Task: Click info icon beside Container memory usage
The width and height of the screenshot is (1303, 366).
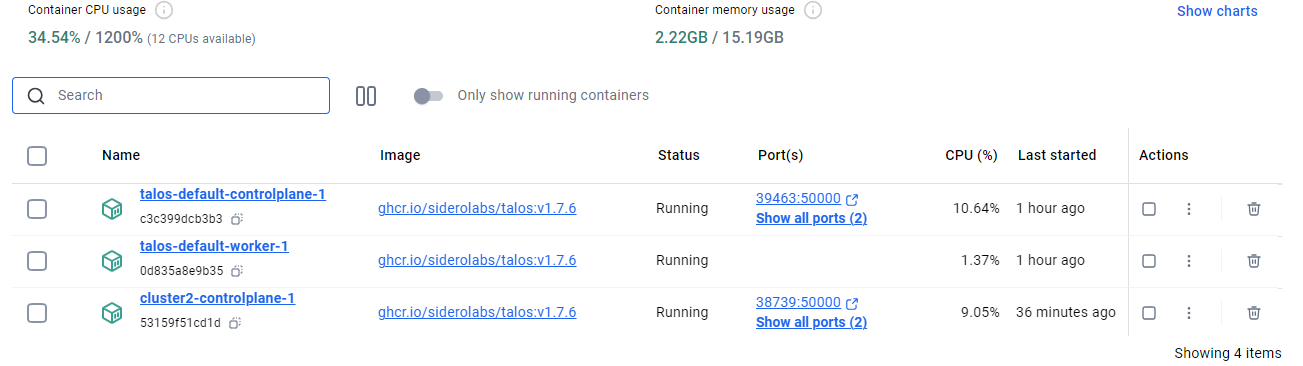Action: click(813, 10)
